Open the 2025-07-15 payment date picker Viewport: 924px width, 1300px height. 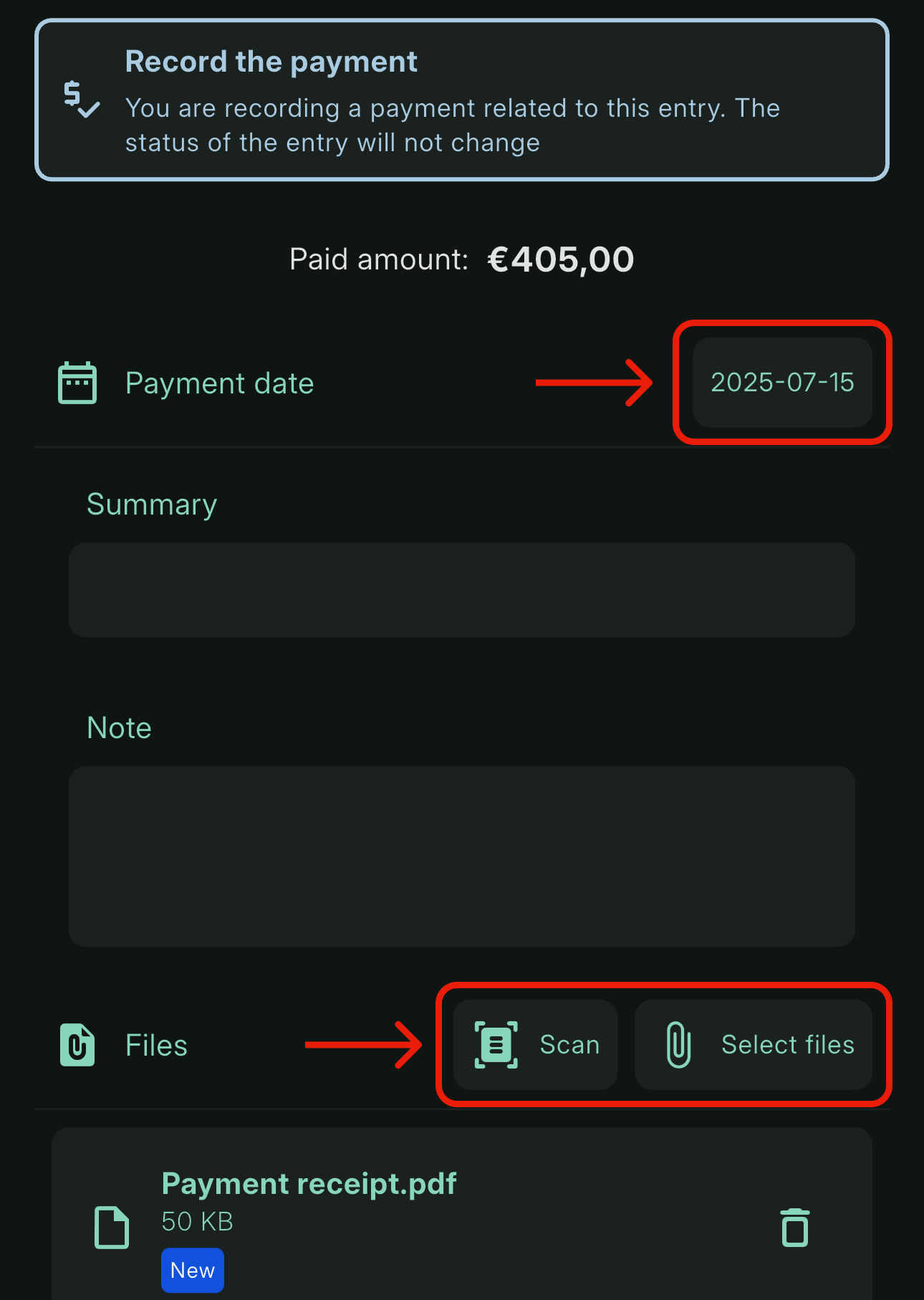pyautogui.click(x=782, y=383)
